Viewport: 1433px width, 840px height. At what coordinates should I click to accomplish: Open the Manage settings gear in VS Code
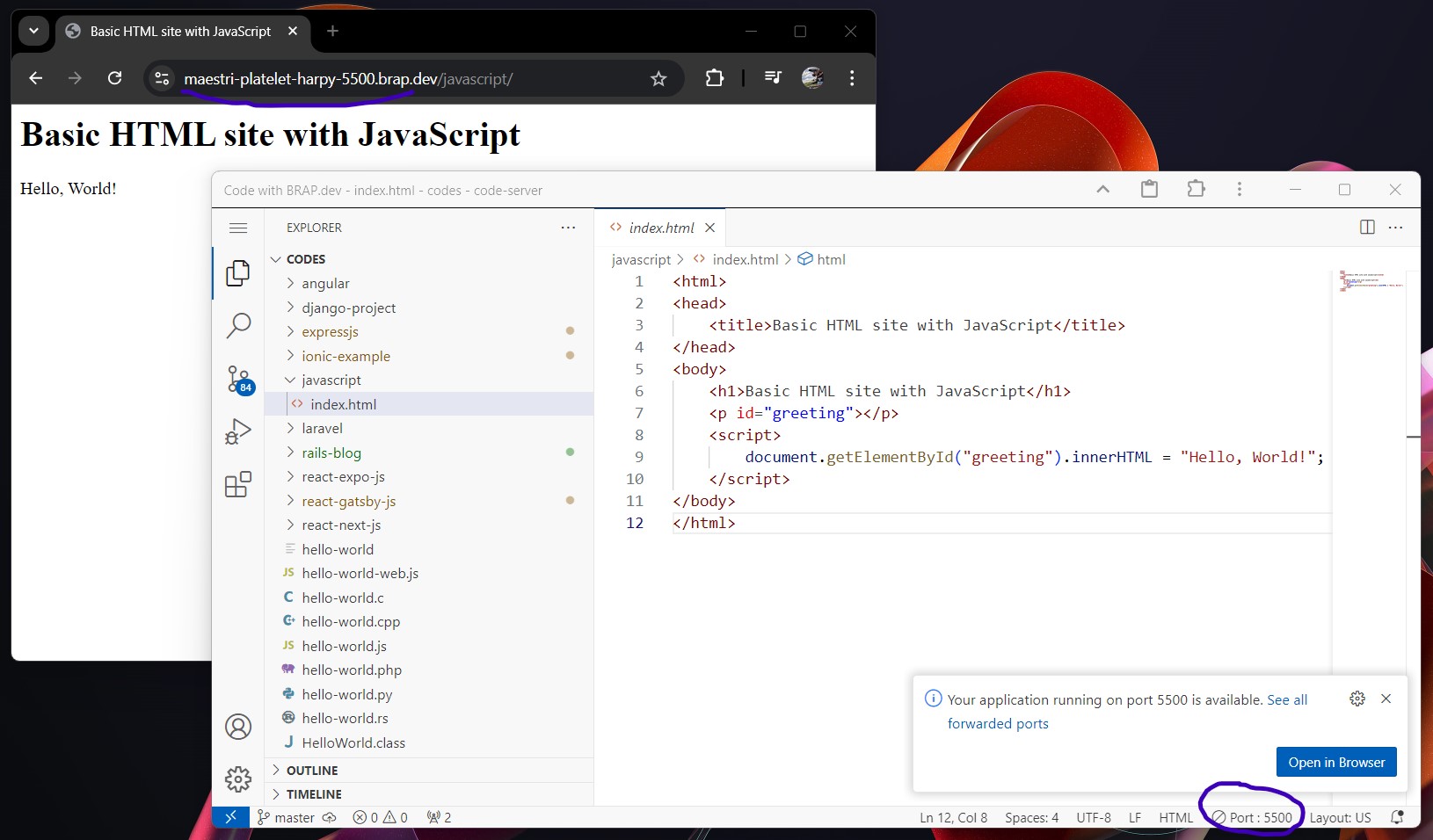pos(238,779)
